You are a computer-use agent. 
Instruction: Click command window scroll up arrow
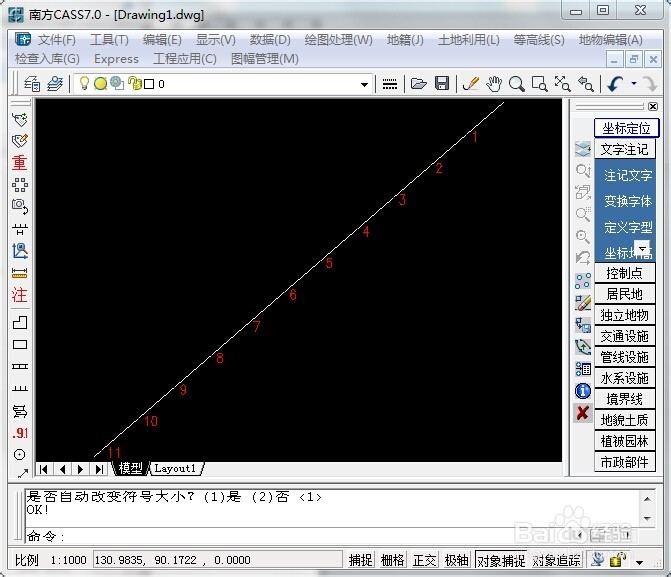tap(647, 499)
